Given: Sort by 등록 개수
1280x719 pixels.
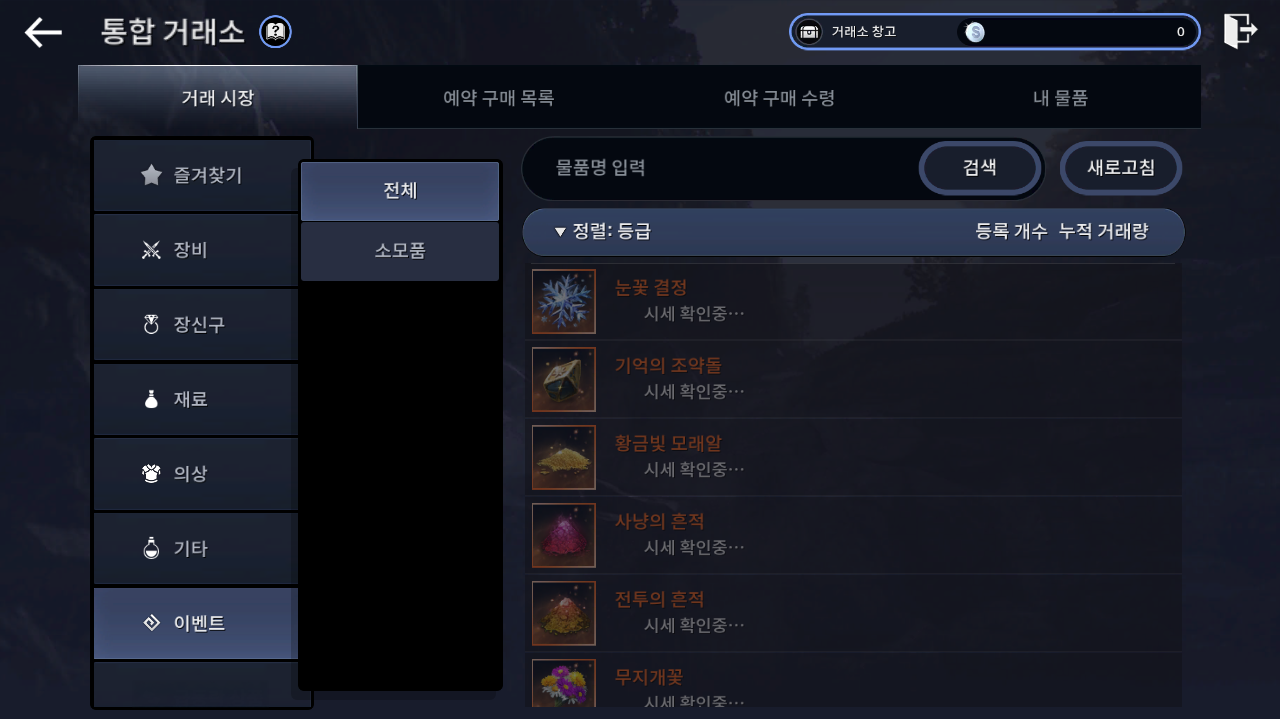Looking at the screenshot, I should (1011, 232).
